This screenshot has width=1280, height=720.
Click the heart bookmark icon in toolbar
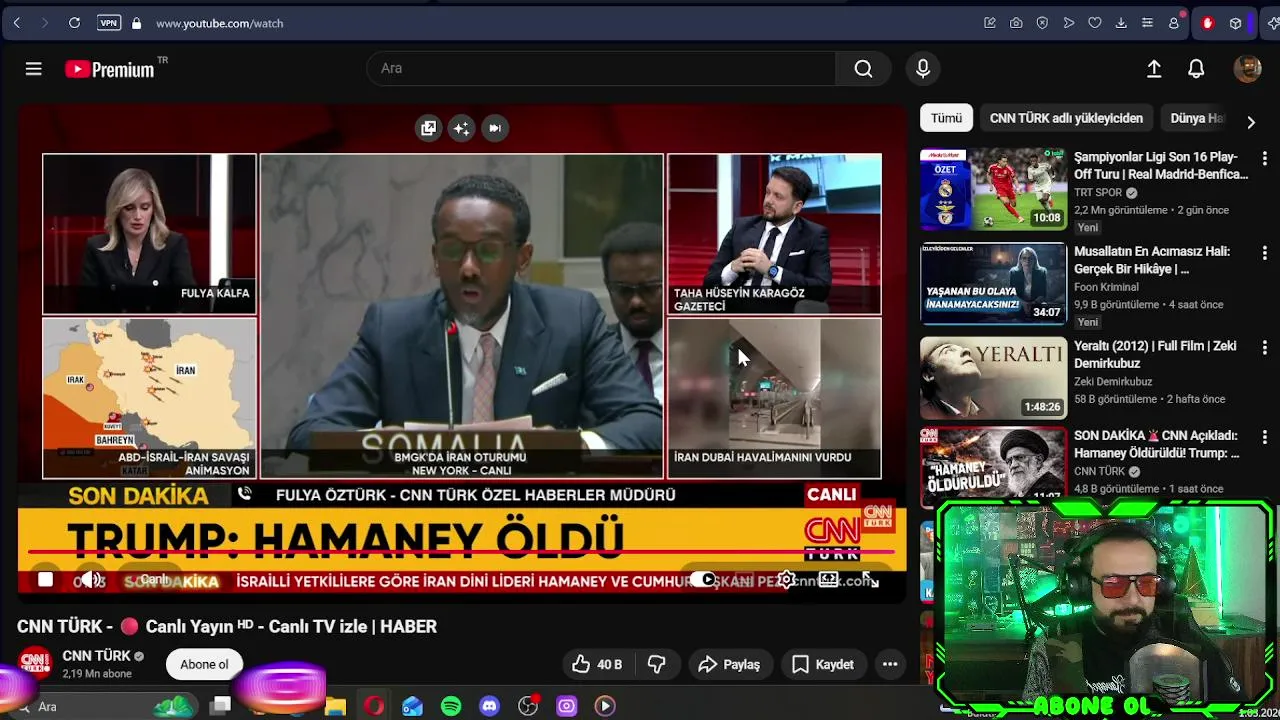pos(1095,23)
